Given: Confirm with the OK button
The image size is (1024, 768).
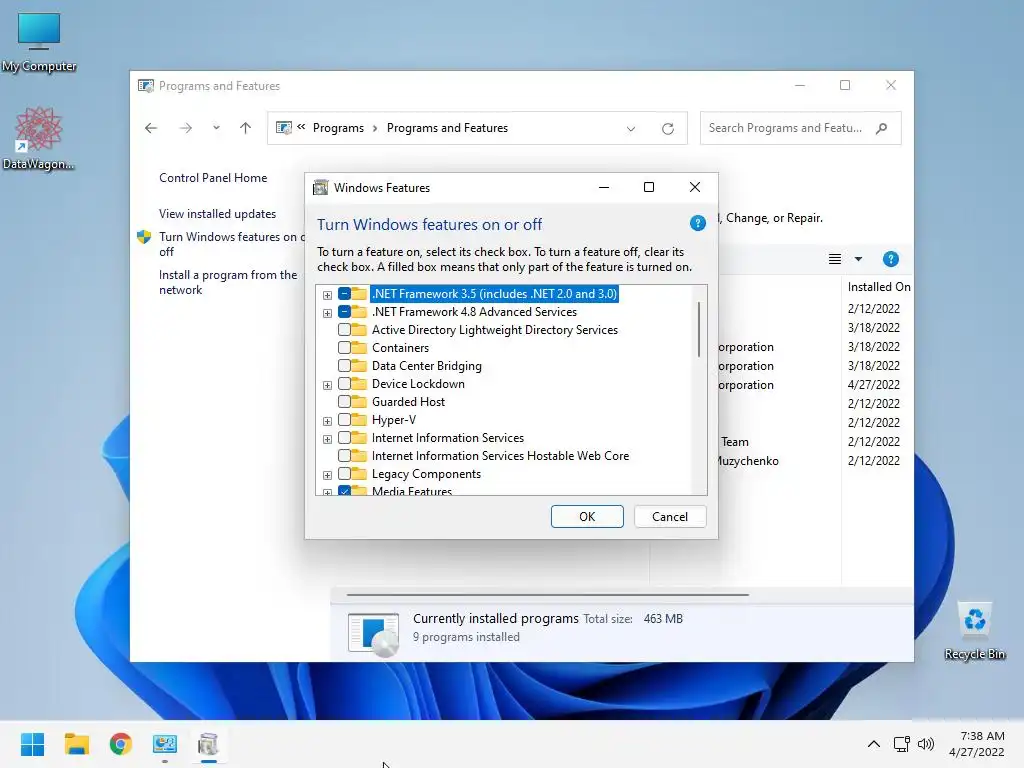Looking at the screenshot, I should (x=587, y=517).
